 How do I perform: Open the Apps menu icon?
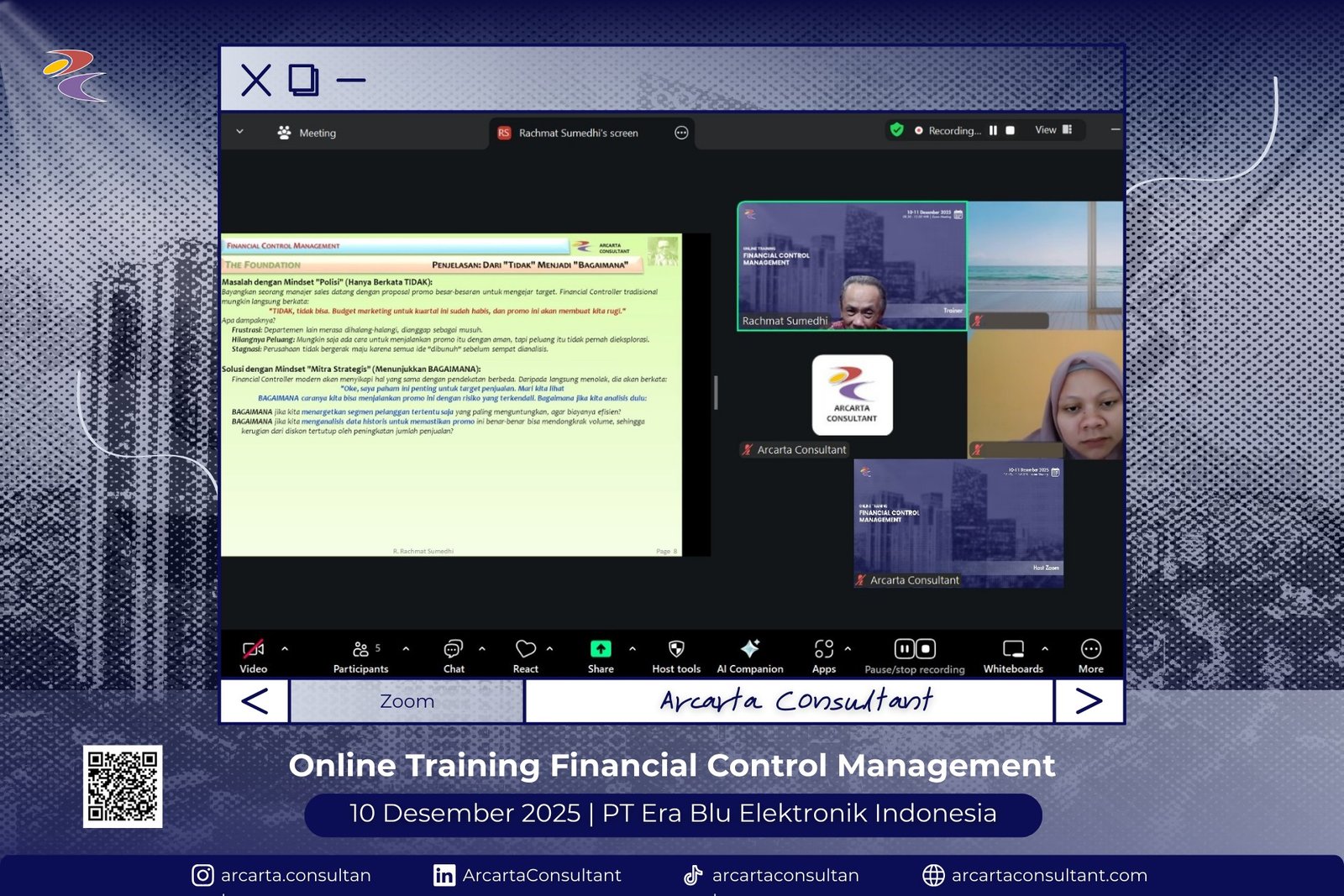pos(823,649)
